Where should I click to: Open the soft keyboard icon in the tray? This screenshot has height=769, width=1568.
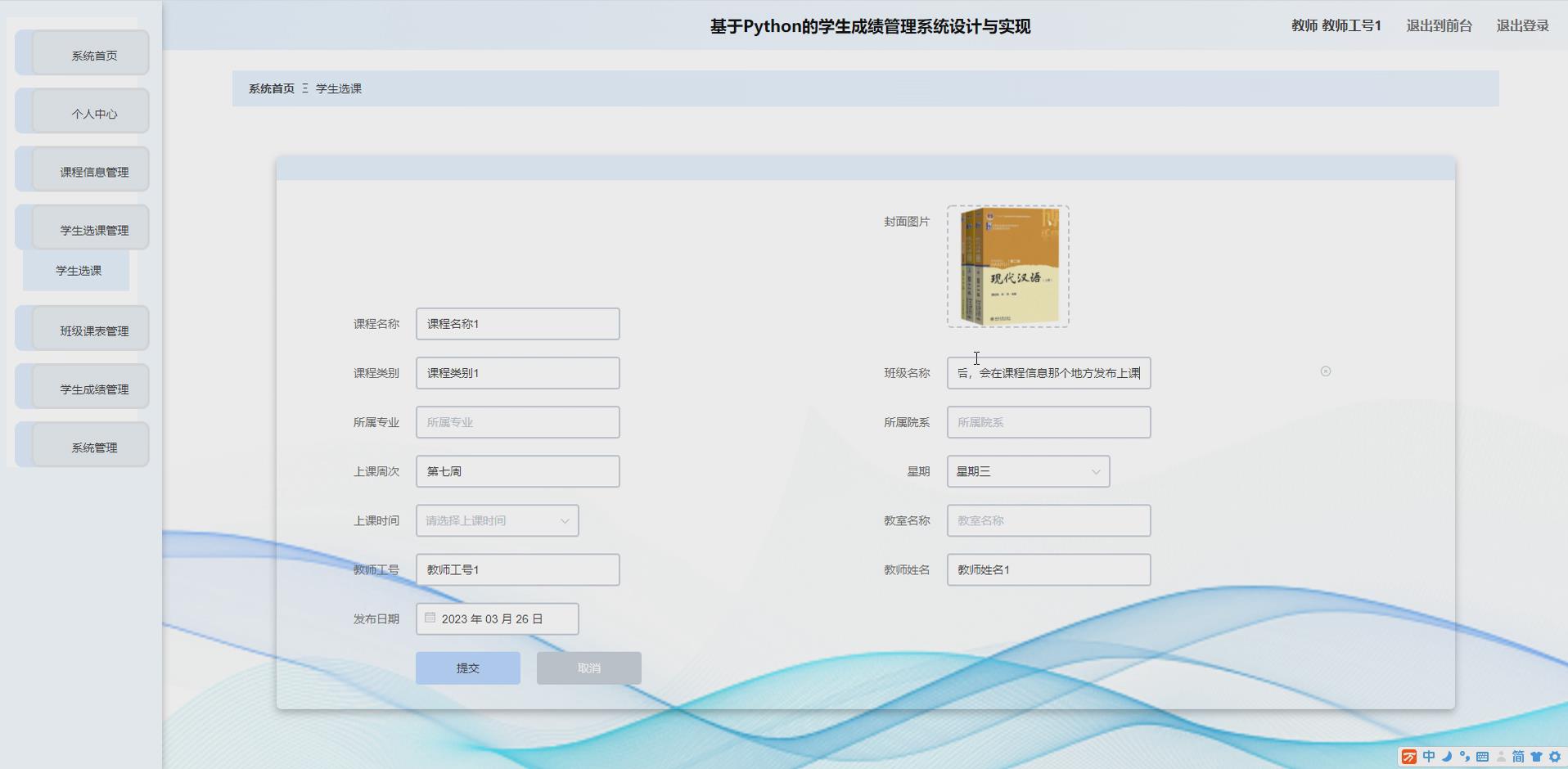coord(1482,758)
